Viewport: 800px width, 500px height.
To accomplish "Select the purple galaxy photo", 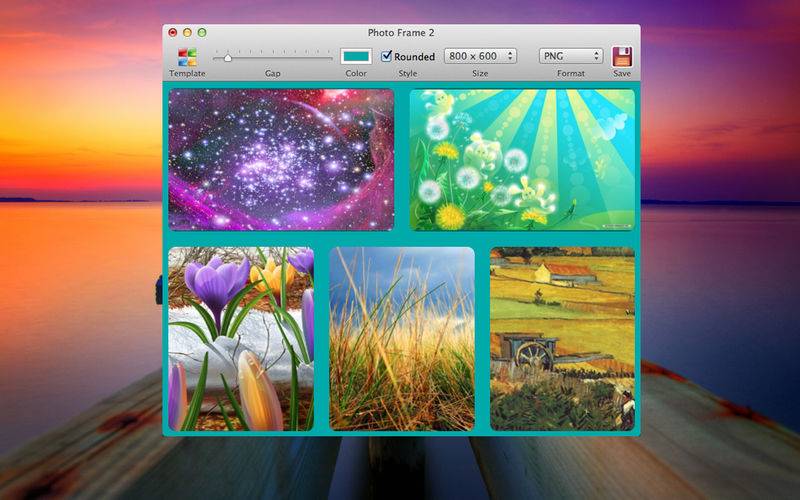I will point(281,160).
